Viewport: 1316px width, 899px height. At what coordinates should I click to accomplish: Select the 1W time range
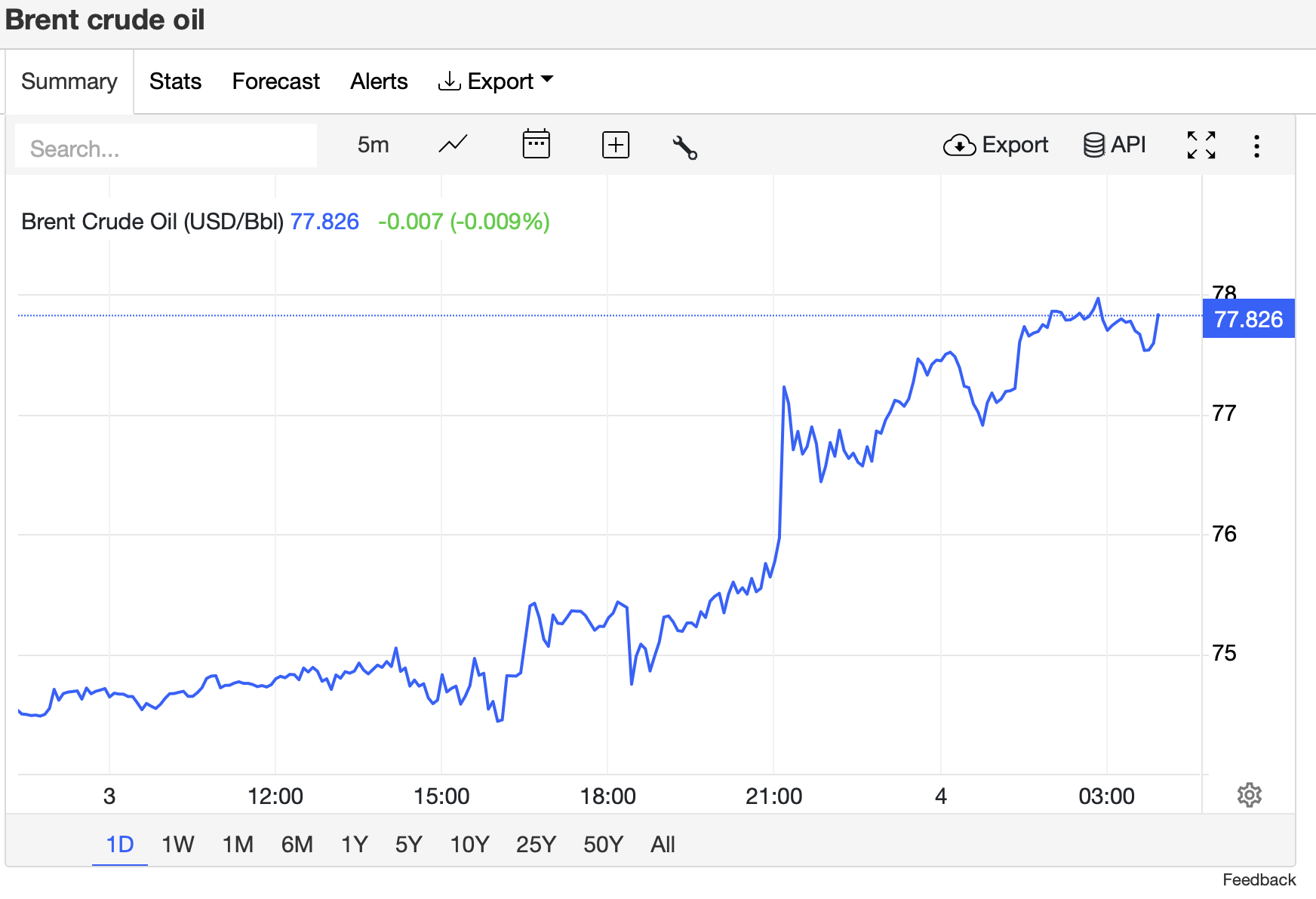(x=178, y=844)
